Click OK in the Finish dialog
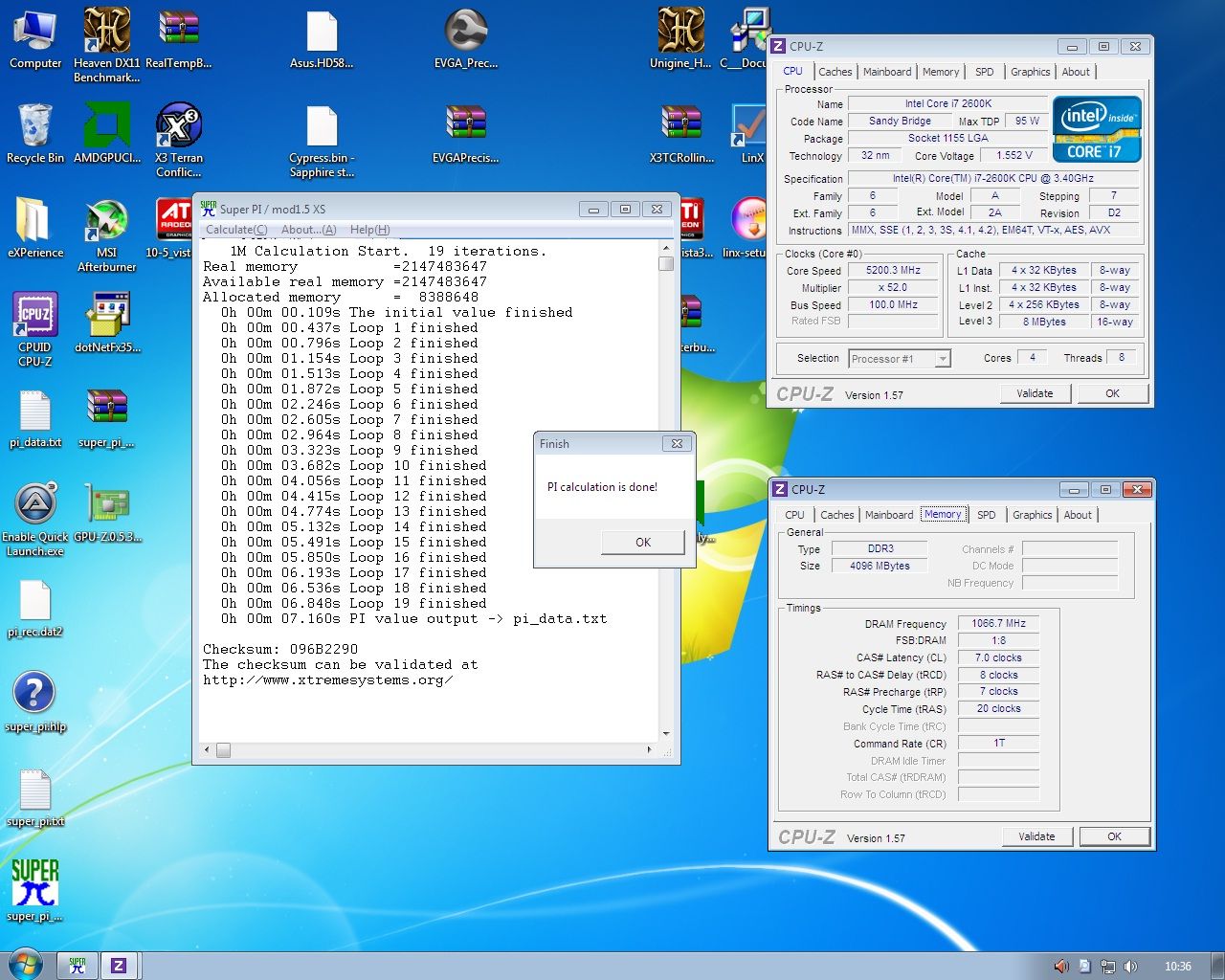The width and height of the screenshot is (1225, 980). (x=642, y=542)
